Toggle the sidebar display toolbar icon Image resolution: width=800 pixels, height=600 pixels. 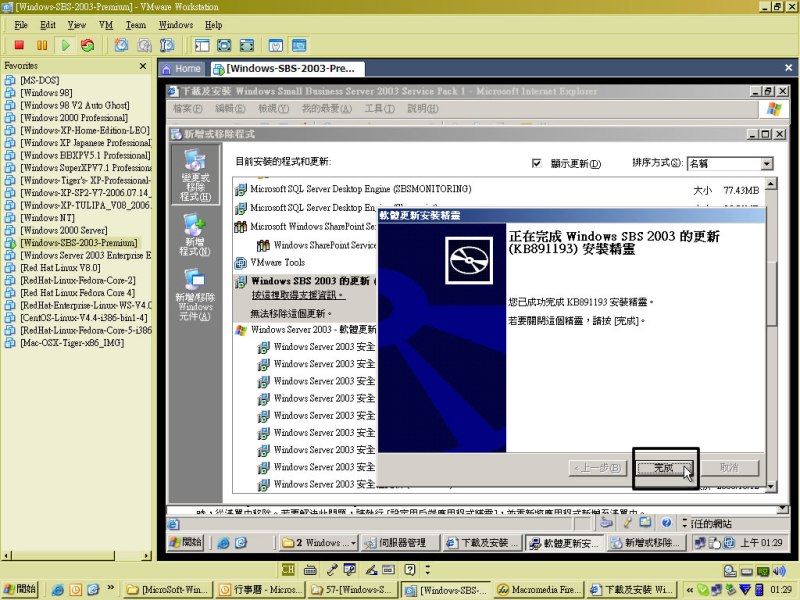tap(202, 45)
